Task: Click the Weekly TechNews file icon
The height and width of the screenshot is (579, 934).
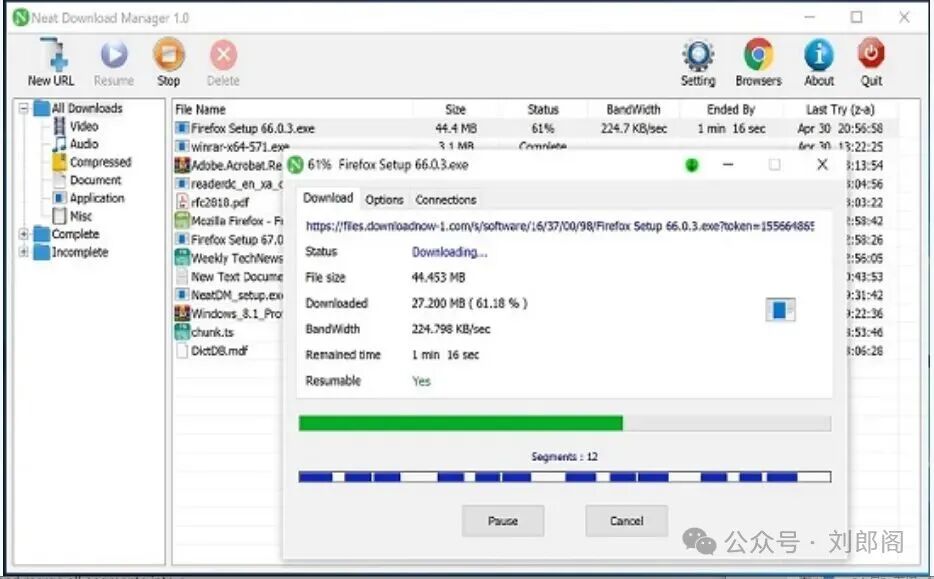Action: tap(182, 257)
